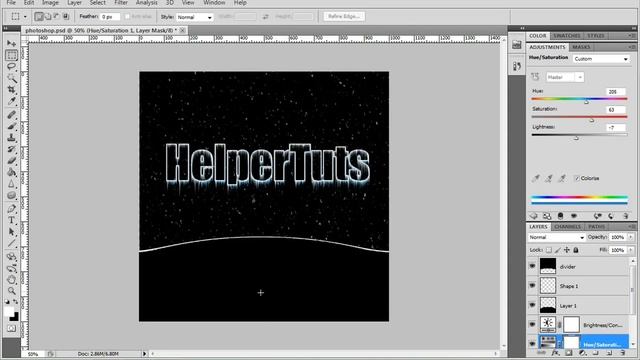
Task: Open the File menu
Action: [11, 2]
